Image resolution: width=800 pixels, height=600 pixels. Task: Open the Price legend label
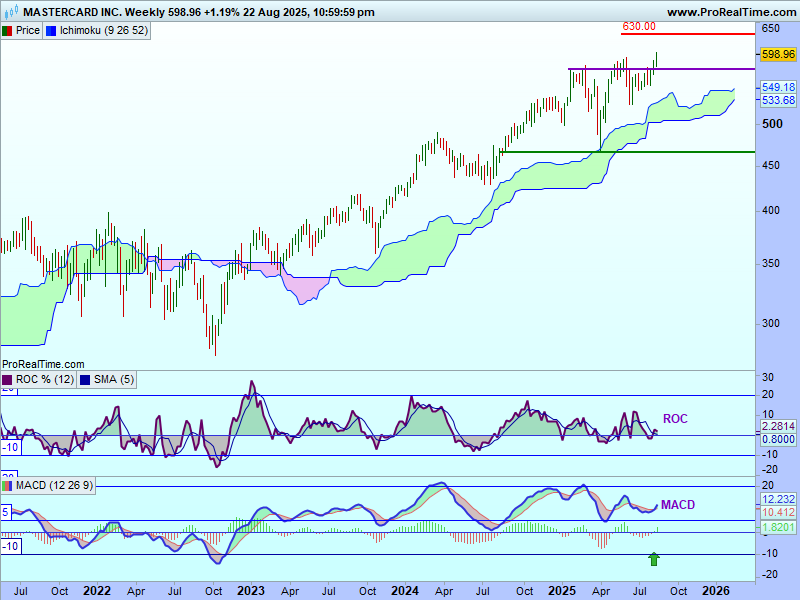(28, 31)
